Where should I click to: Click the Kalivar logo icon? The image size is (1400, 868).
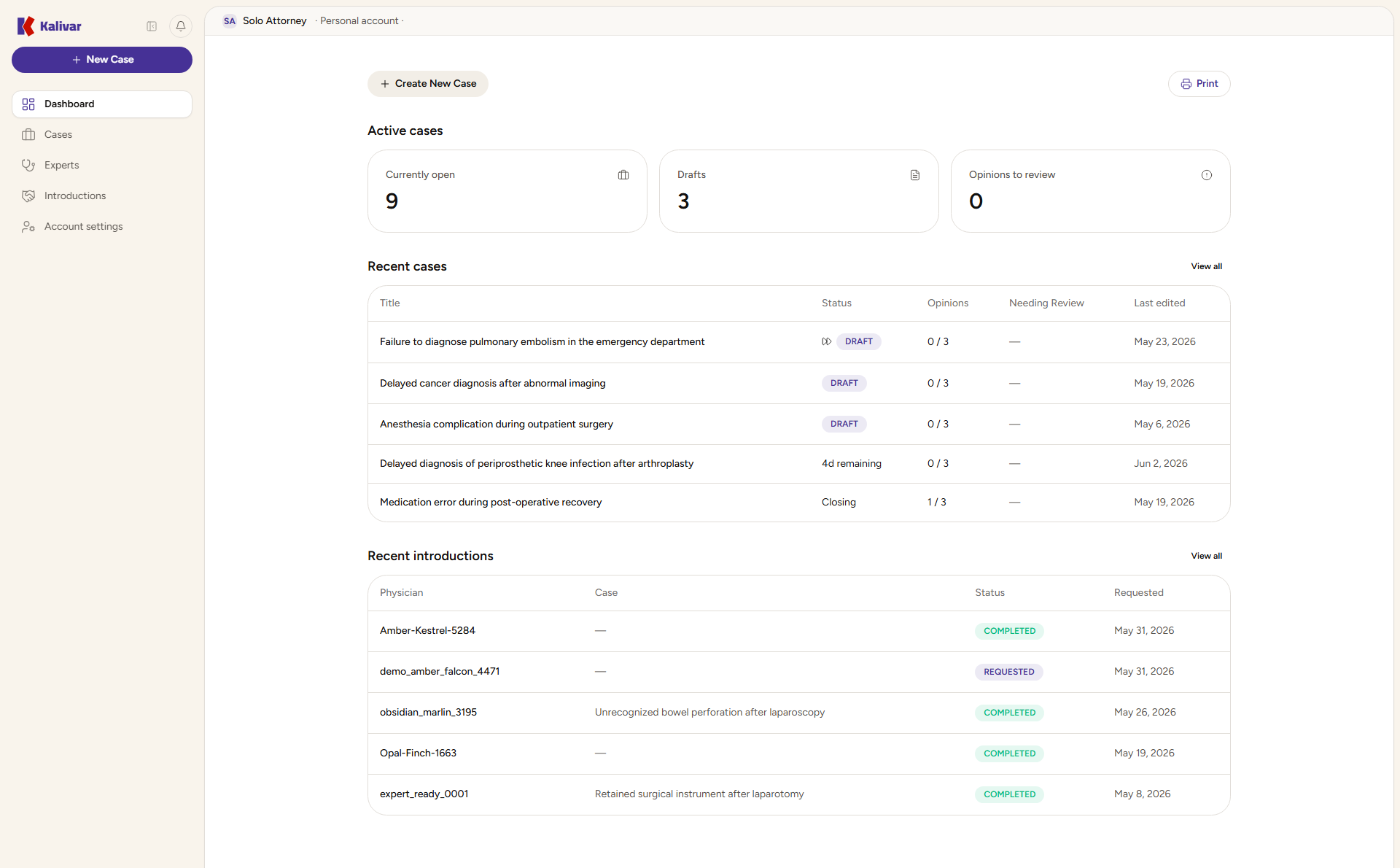[x=26, y=26]
